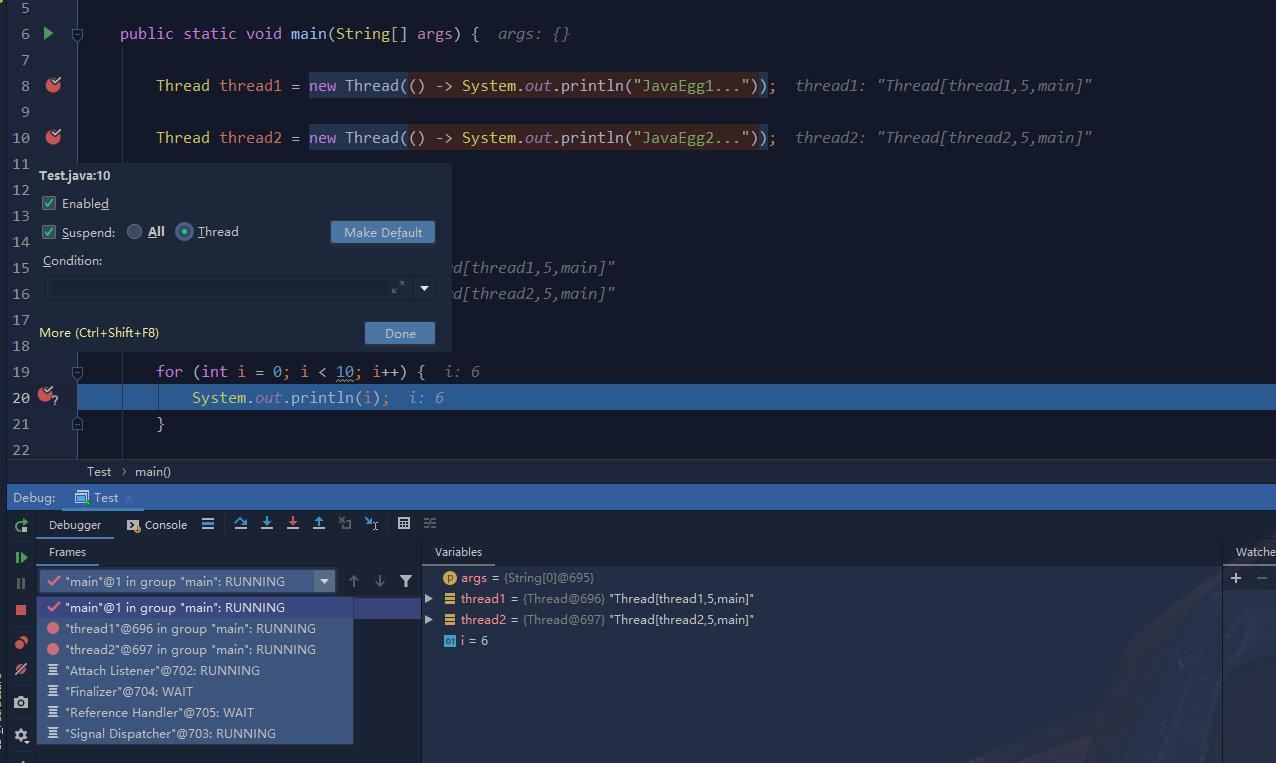Screen dimensions: 1276x763
Task: Click the red Force Step Into icon
Action: pyautogui.click(x=293, y=523)
